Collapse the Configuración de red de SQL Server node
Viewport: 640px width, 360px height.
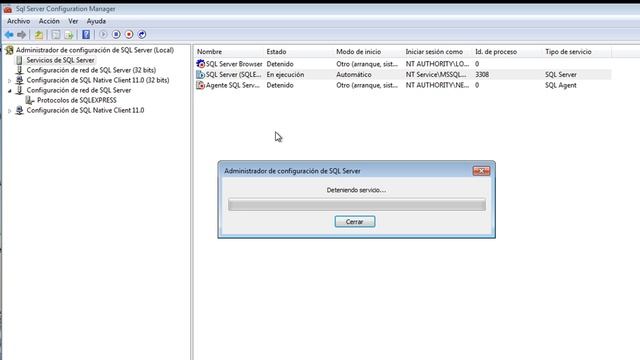click(9, 91)
